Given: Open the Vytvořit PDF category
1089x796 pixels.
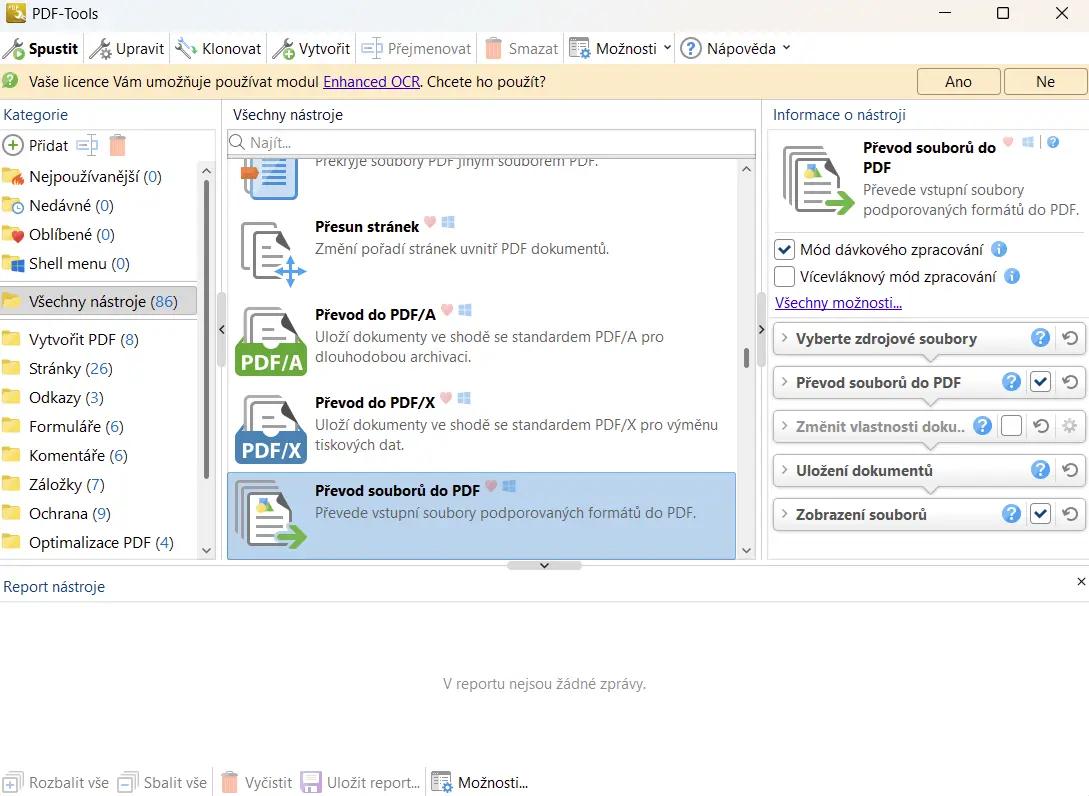Looking at the screenshot, I should click(x=83, y=340).
